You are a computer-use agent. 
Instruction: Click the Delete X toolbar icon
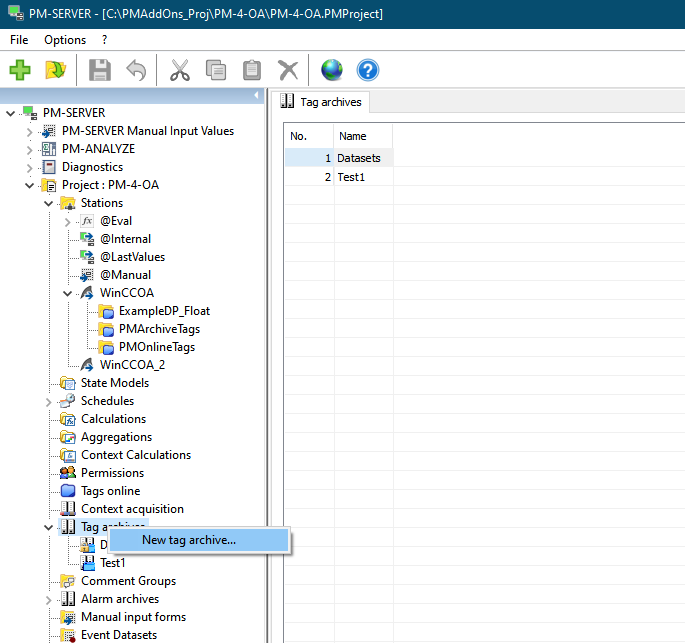pos(288,70)
